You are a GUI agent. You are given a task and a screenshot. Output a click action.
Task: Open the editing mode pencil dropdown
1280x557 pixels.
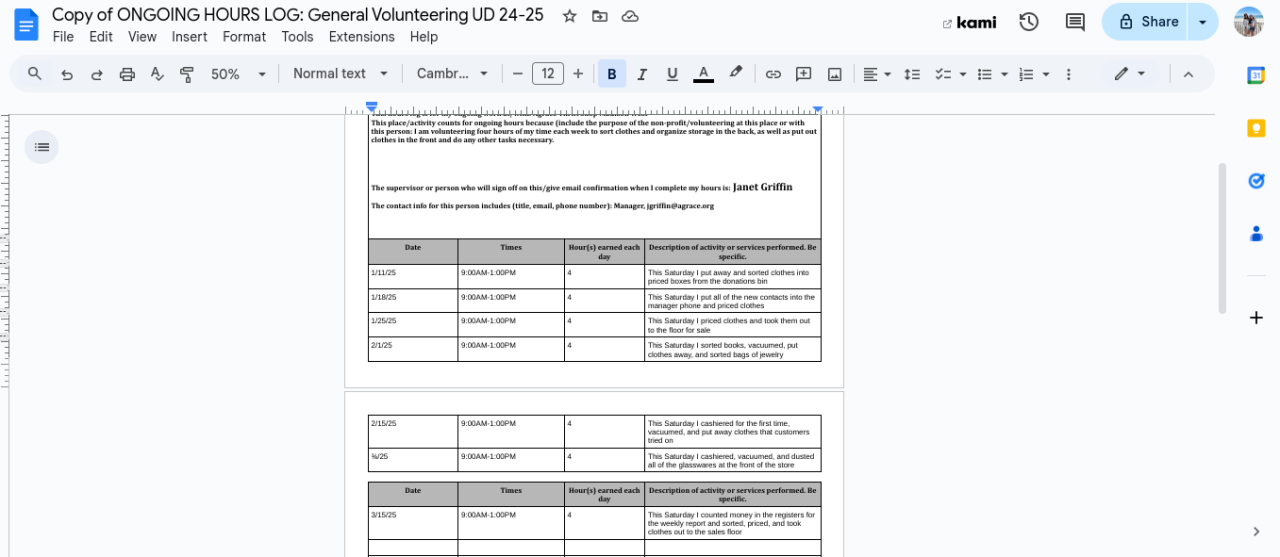pyautogui.click(x=1130, y=74)
